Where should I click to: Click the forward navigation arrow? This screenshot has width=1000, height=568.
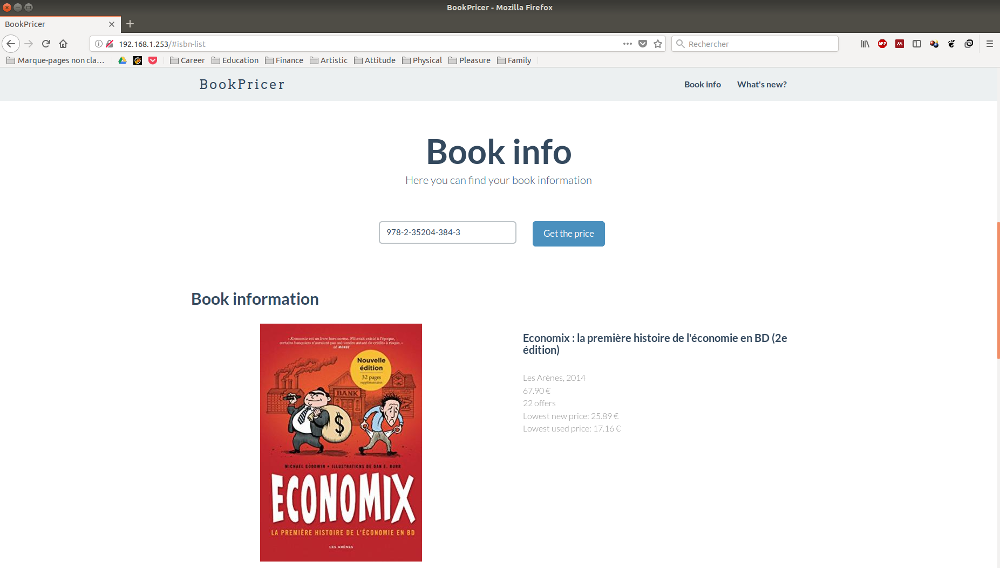29,44
